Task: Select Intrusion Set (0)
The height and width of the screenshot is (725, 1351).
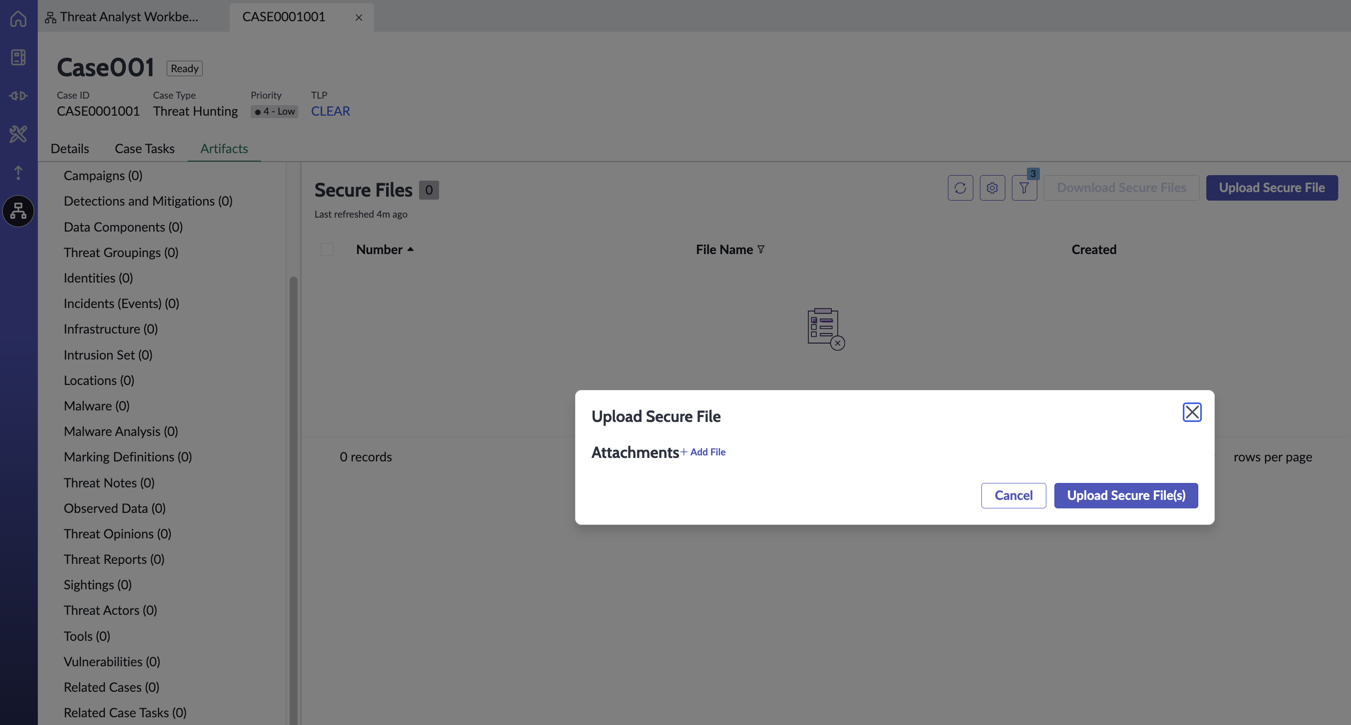Action: (108, 355)
